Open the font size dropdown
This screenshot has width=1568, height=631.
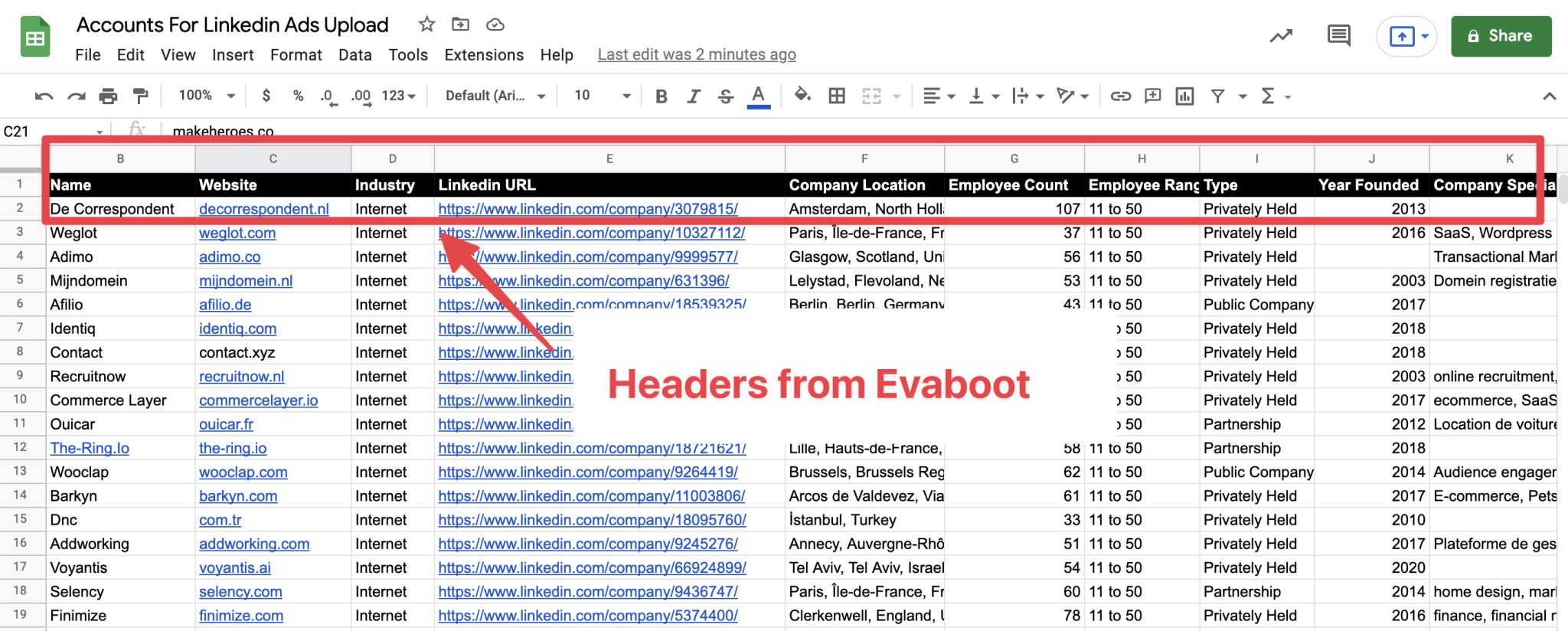603,96
